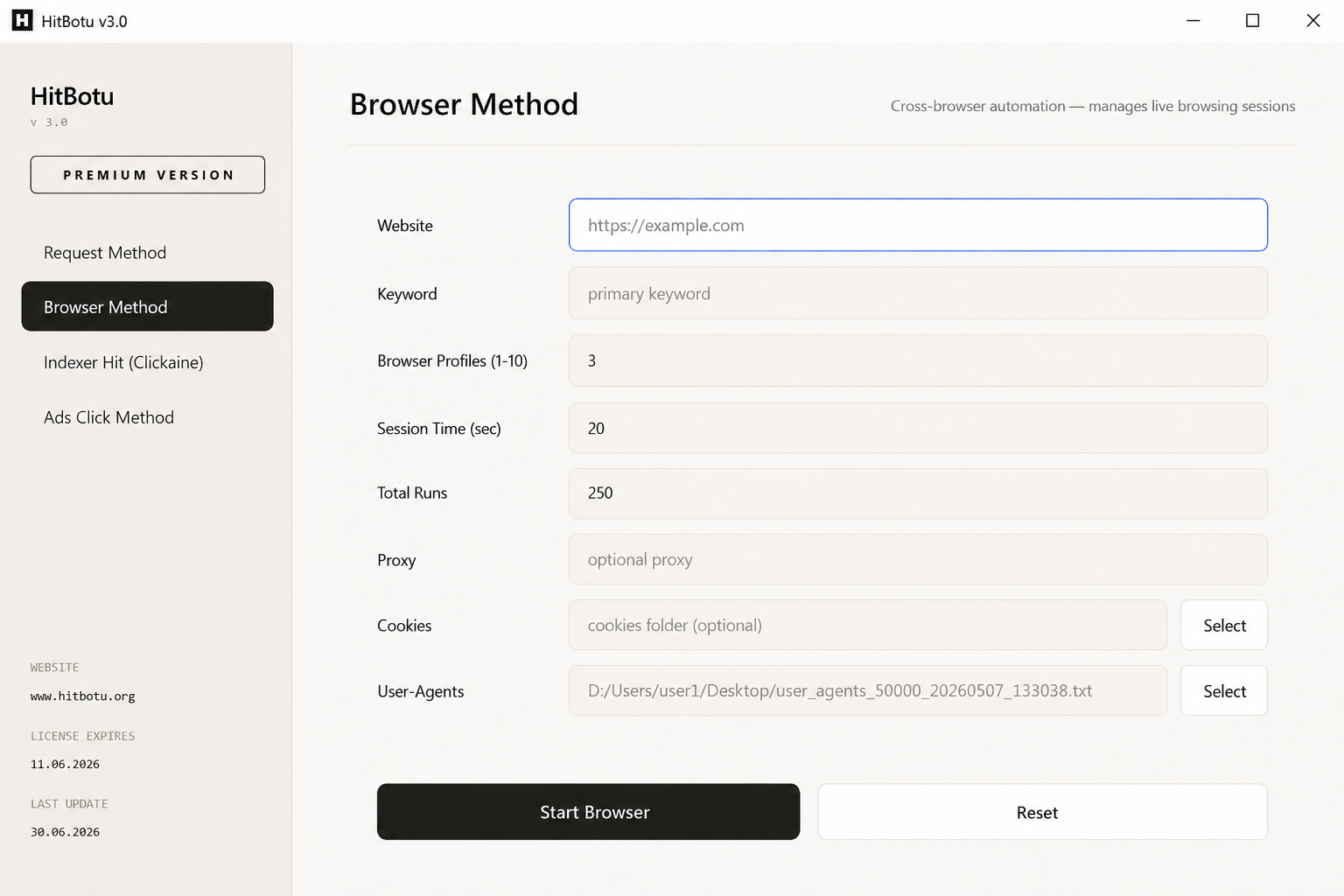The width and height of the screenshot is (1344, 896).
Task: Select Browser Method in the sidebar
Action: pos(147,306)
